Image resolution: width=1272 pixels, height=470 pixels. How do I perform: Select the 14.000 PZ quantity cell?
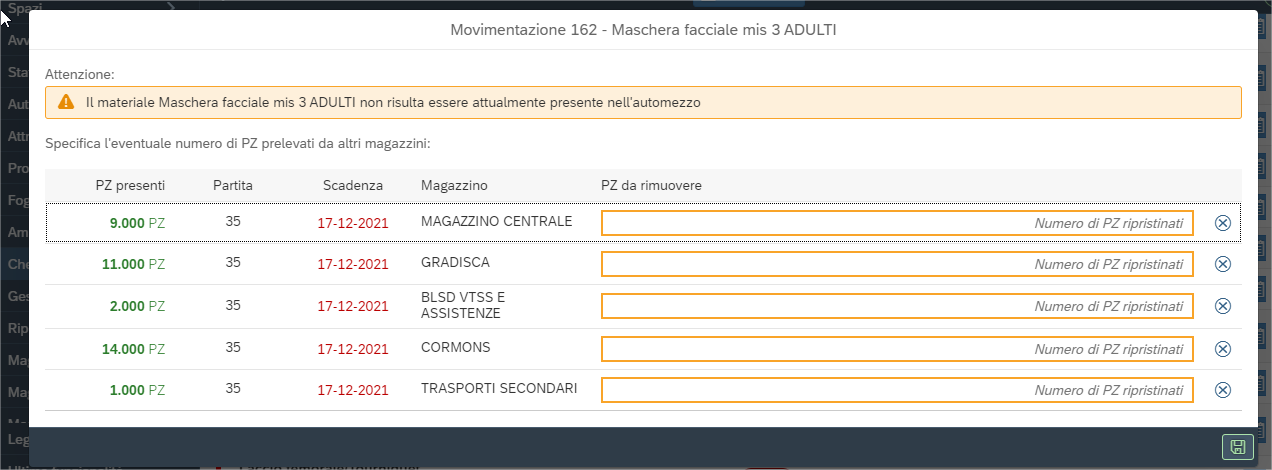click(133, 349)
